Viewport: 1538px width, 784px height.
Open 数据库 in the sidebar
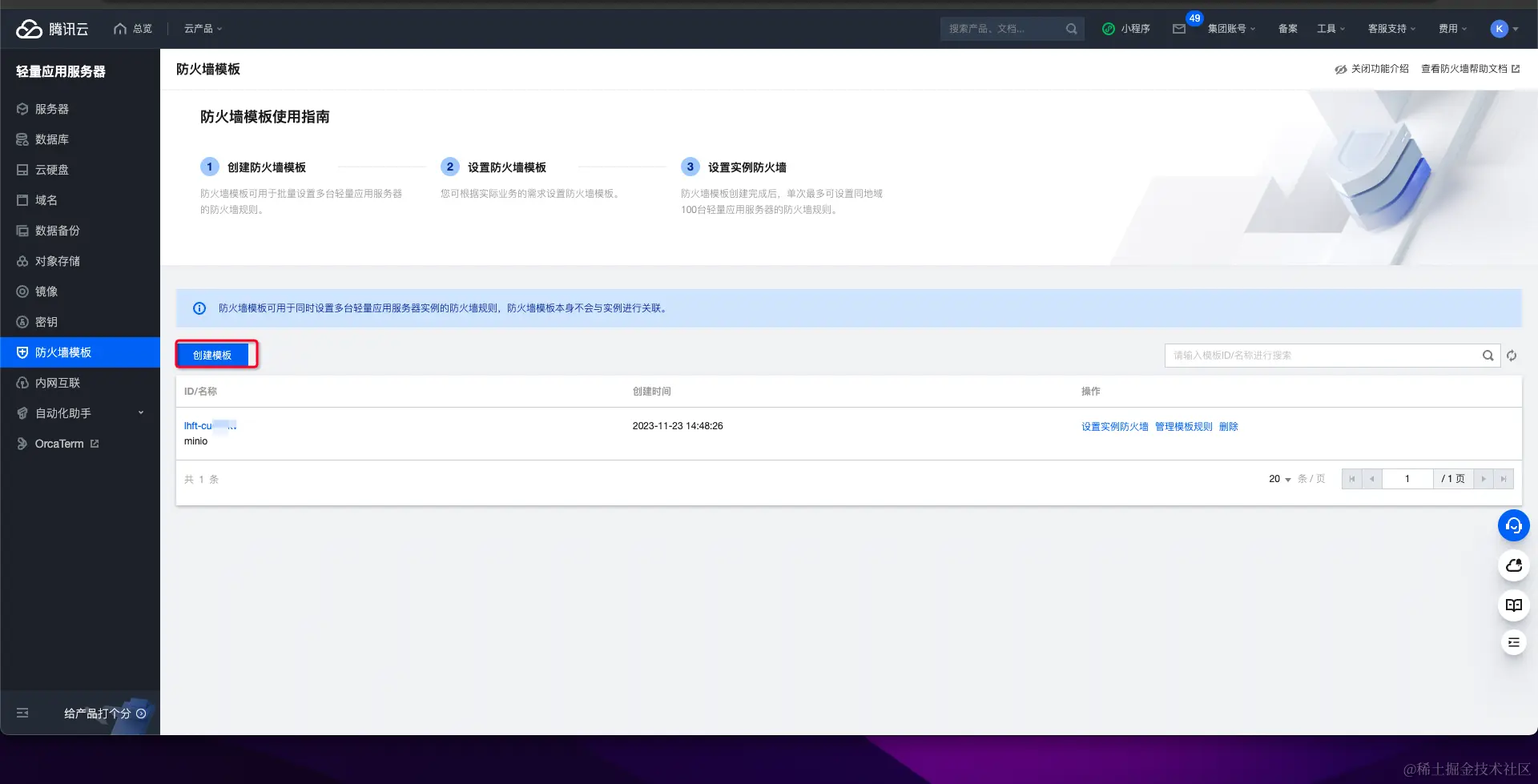(80, 139)
